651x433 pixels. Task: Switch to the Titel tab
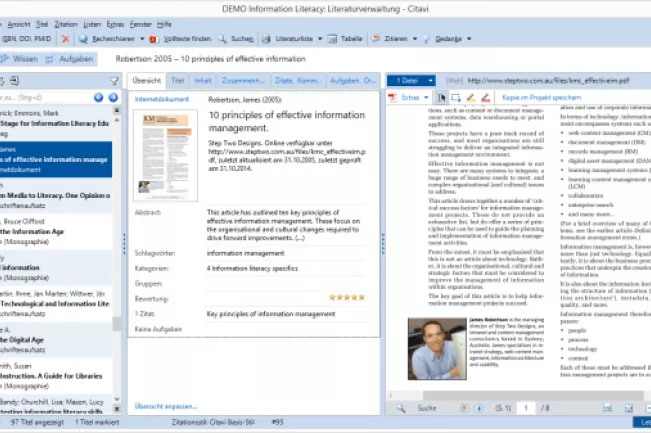pyautogui.click(x=178, y=81)
